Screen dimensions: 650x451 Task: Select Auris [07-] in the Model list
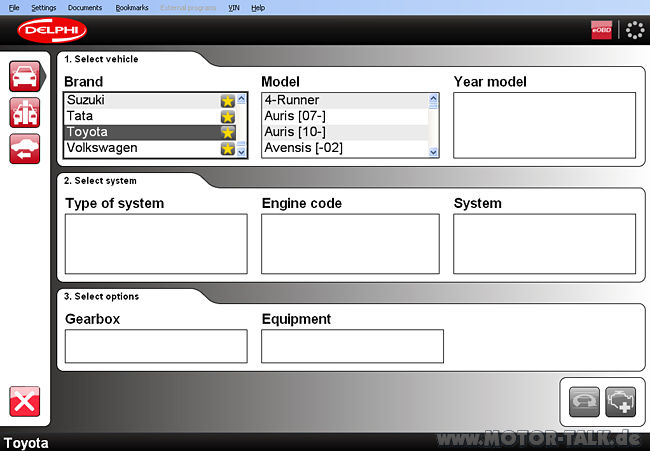pos(346,116)
